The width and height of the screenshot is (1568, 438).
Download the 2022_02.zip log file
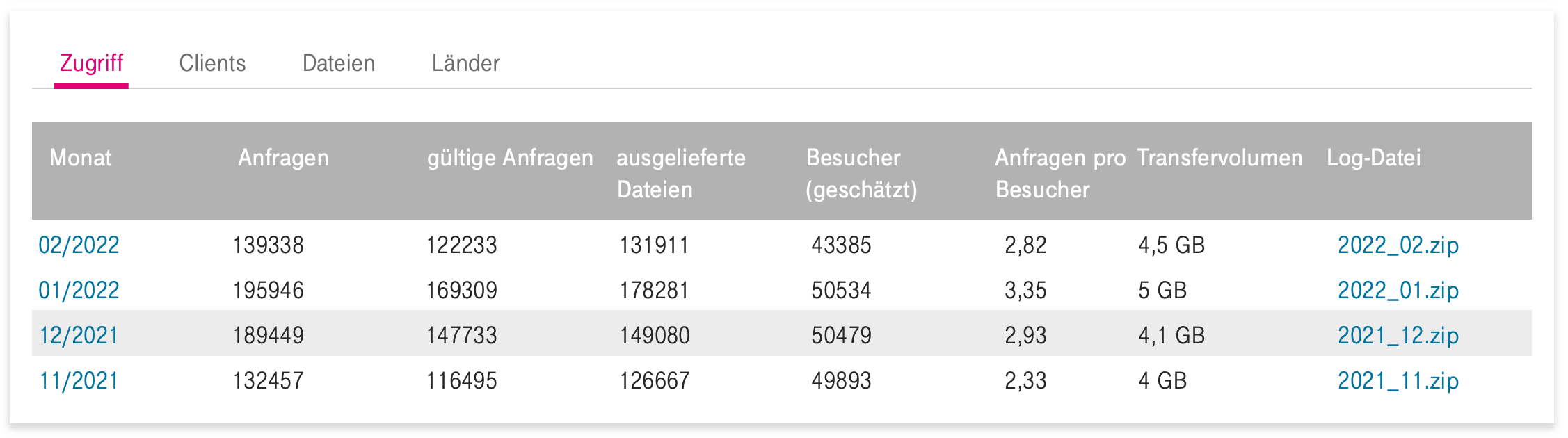click(x=1398, y=245)
